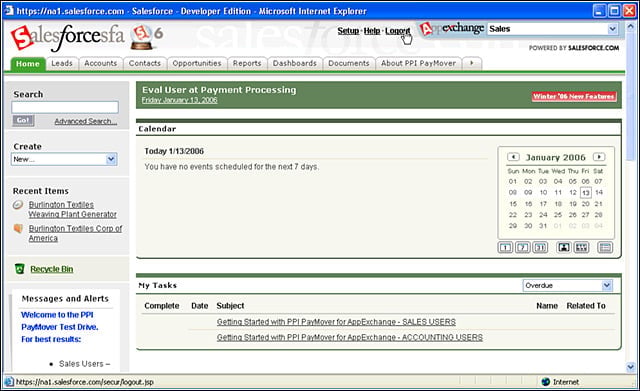
Task: Select day 25 in January calendar
Action: [x=558, y=215]
